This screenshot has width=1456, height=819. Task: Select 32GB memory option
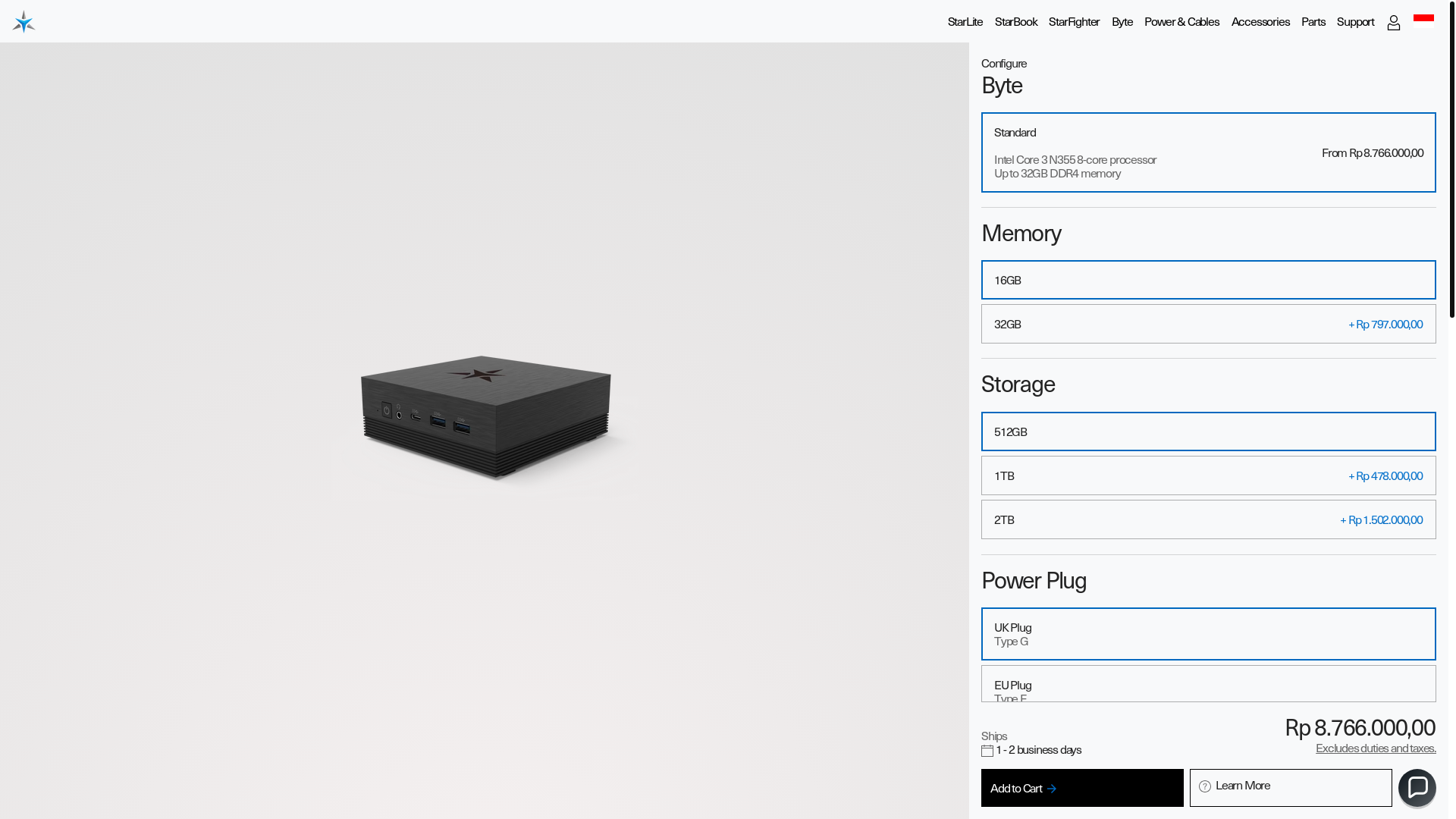(1208, 324)
